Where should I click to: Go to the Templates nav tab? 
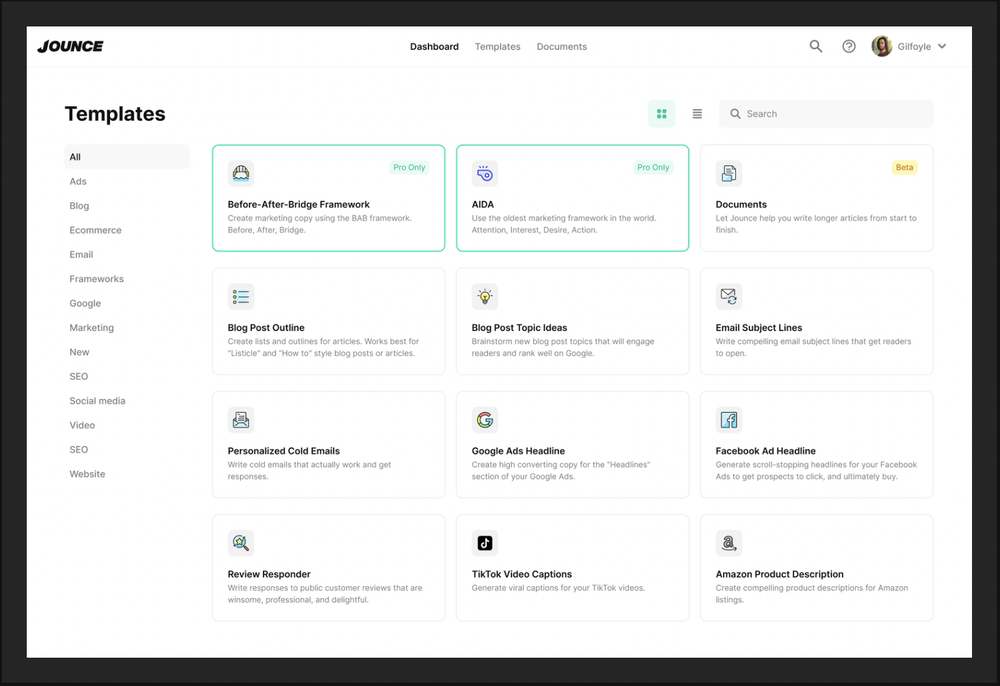(x=497, y=47)
